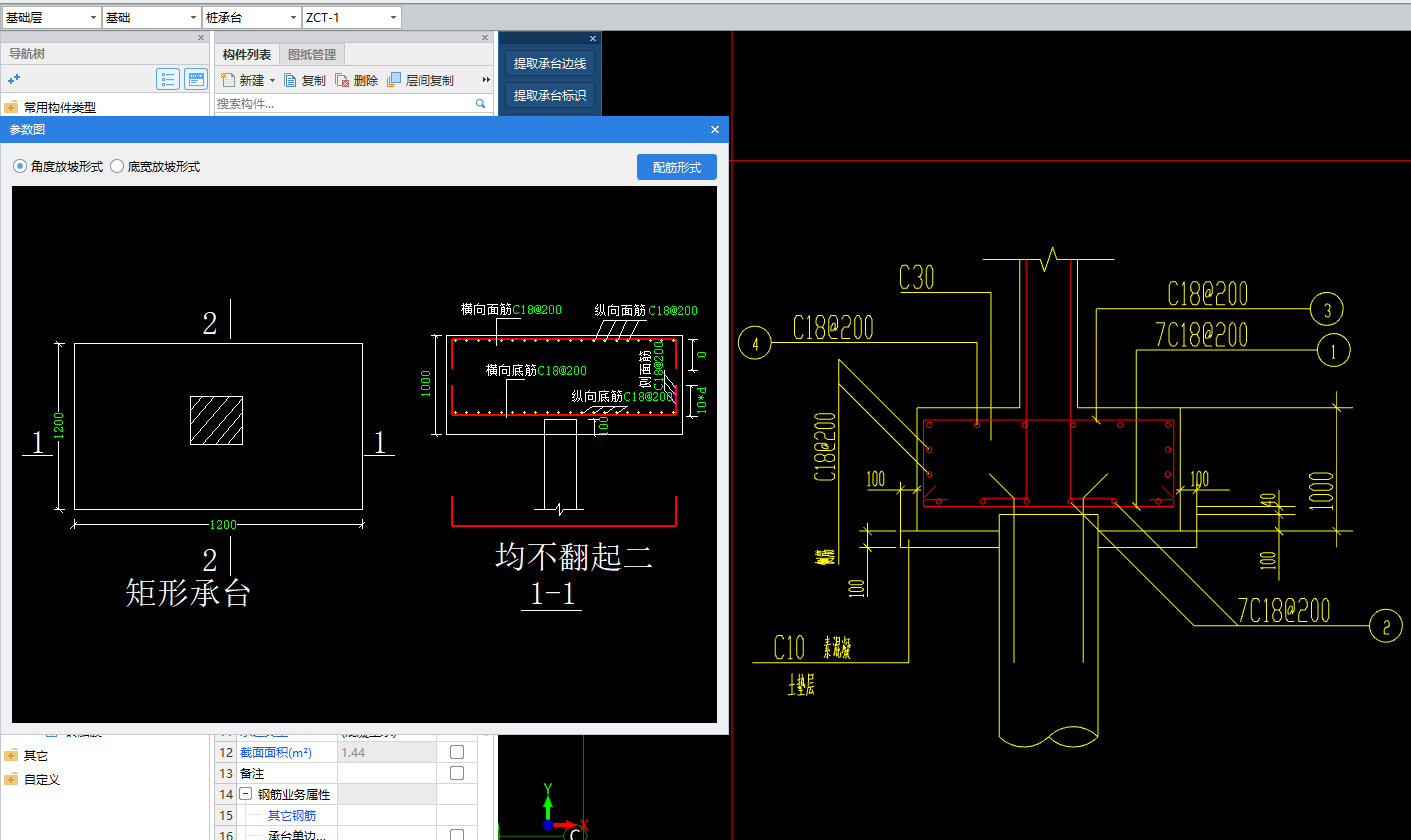Click the C10 label in drawing
Screen dimensions: 1411x840
[790, 648]
